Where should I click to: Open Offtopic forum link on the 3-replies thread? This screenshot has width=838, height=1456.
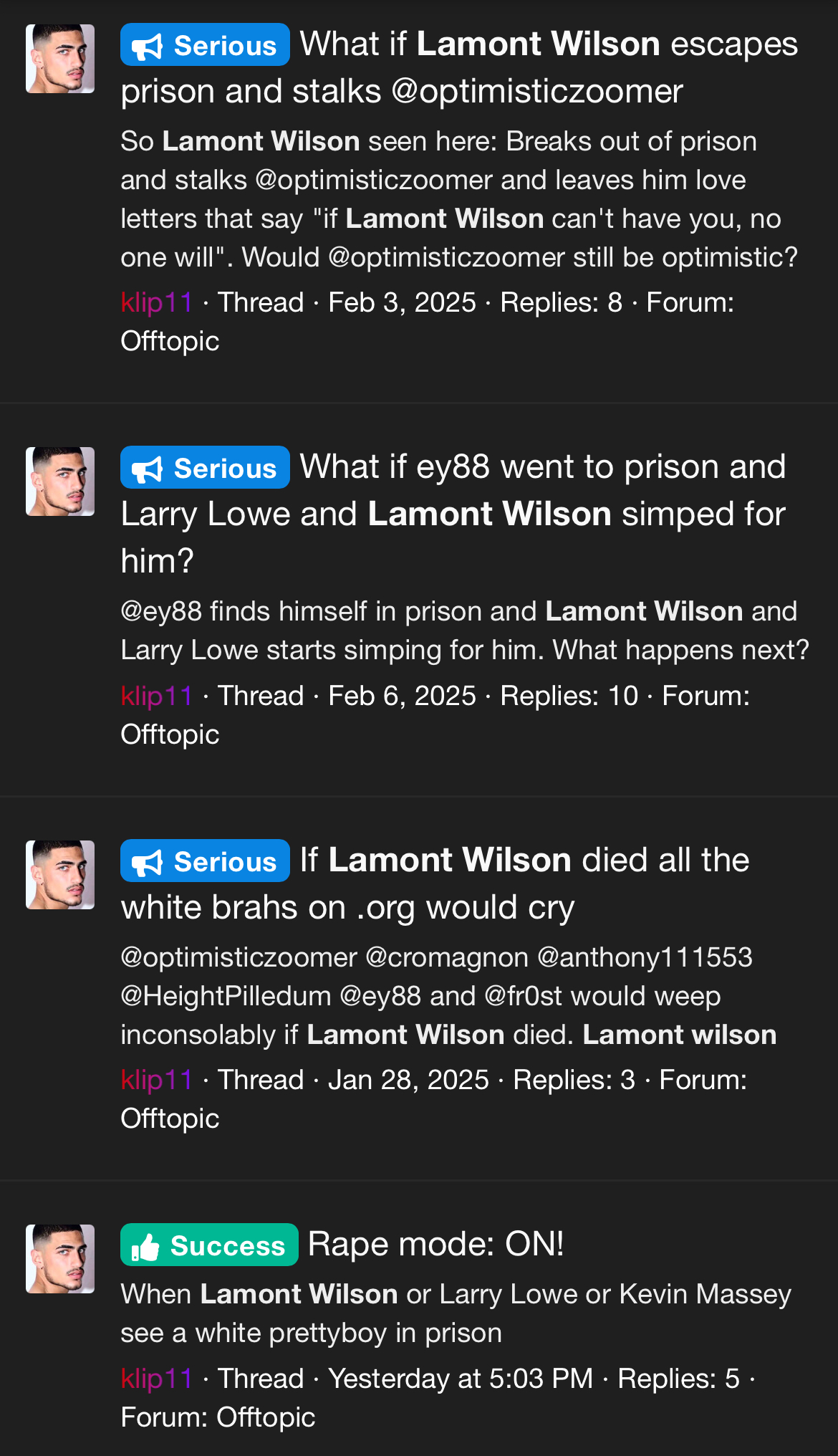pyautogui.click(x=170, y=1119)
